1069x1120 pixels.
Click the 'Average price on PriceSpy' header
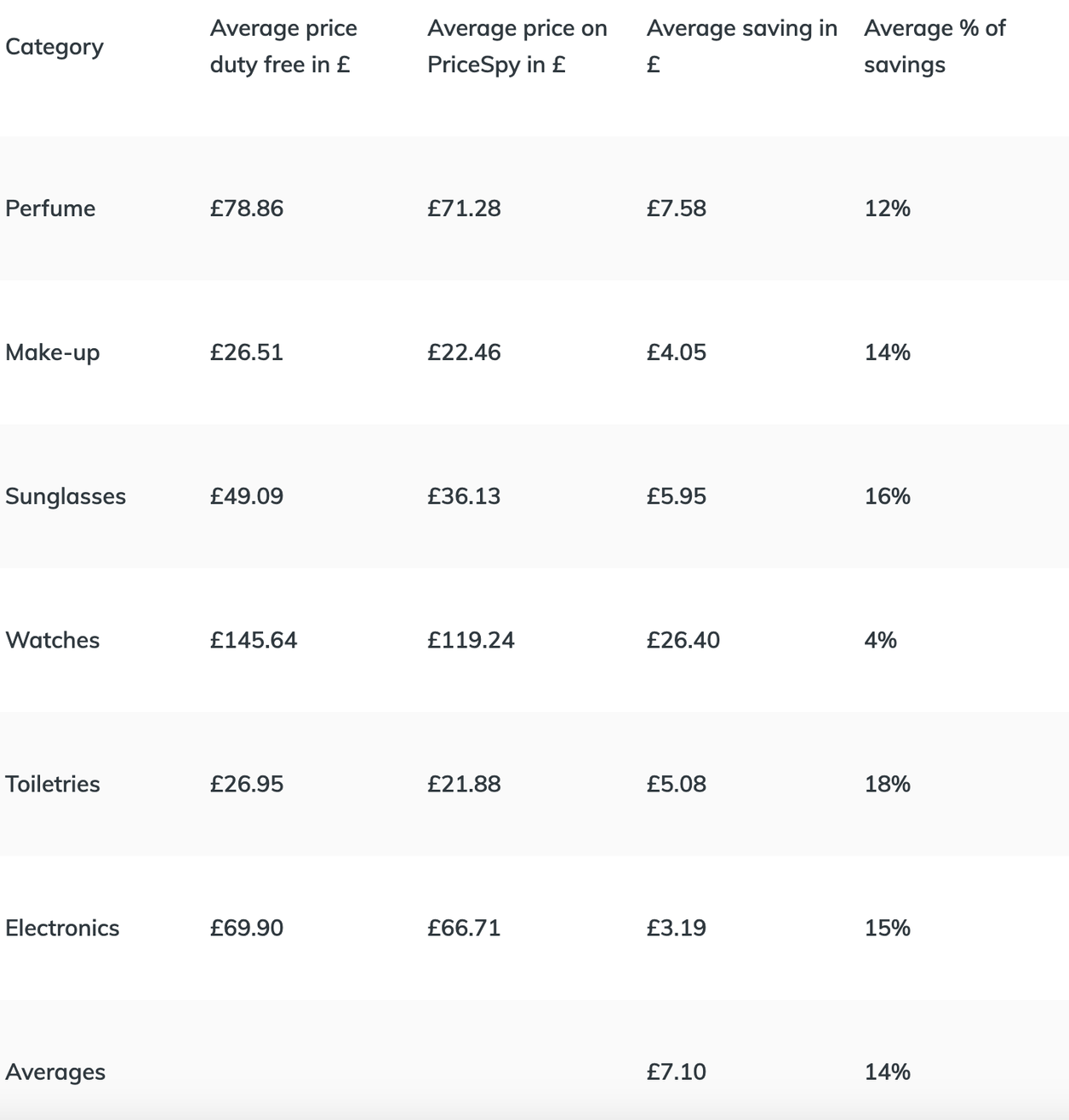tap(517, 46)
